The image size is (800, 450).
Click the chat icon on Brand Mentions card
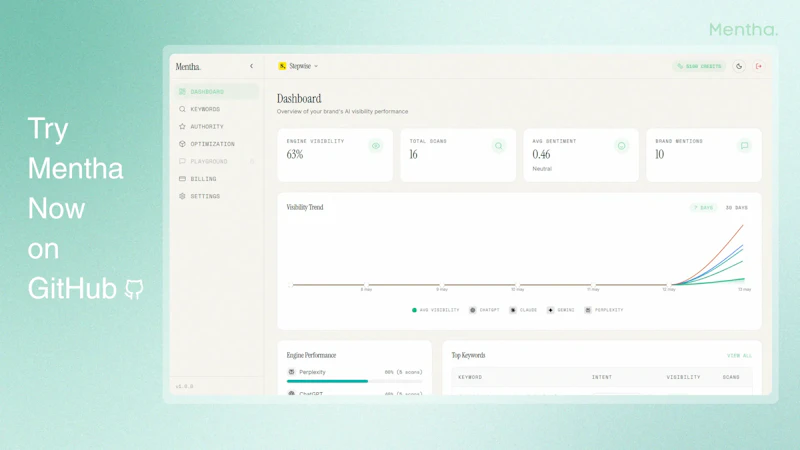[x=744, y=146]
